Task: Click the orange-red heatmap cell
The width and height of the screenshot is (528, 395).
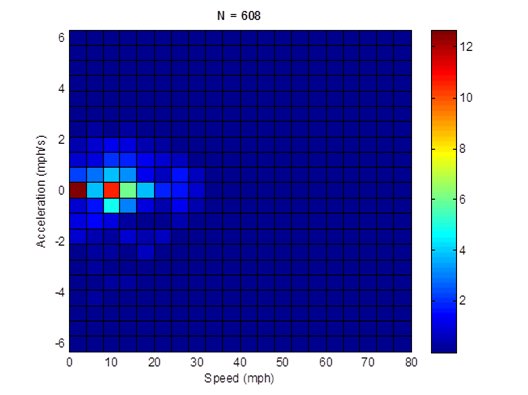Action: [x=112, y=190]
